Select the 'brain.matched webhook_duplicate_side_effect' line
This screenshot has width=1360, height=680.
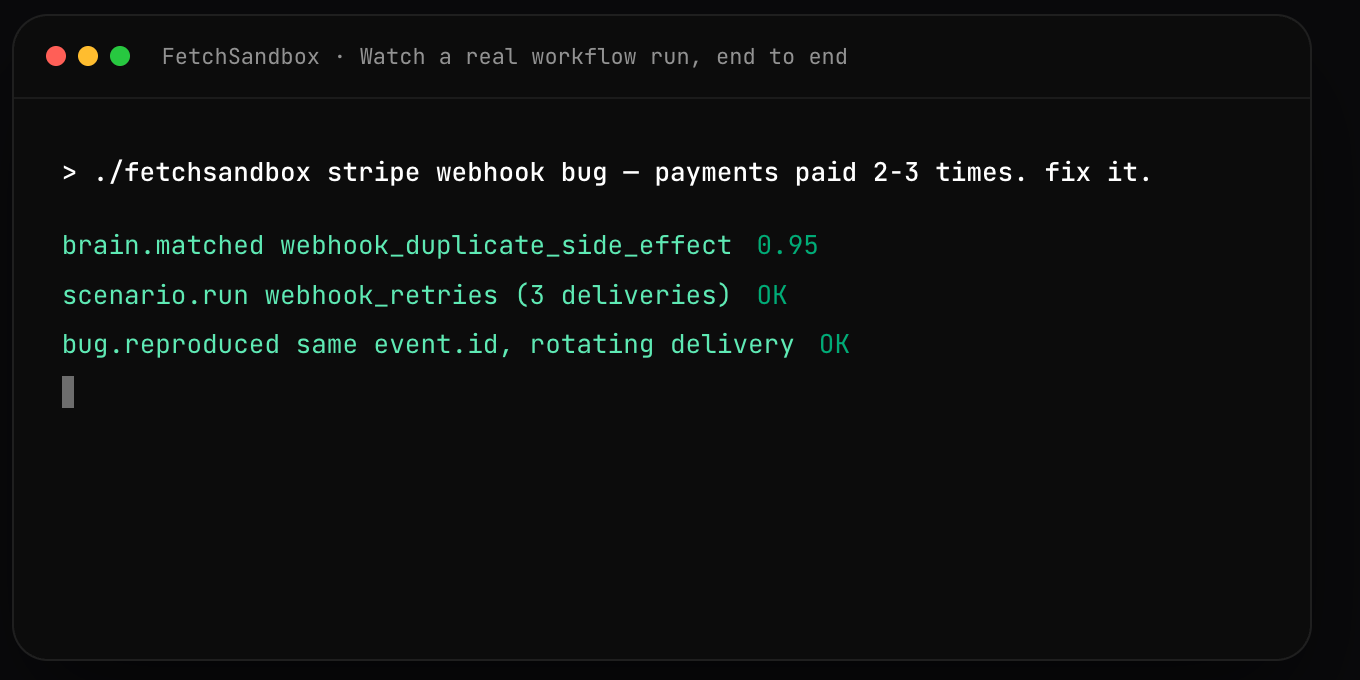[397, 246]
